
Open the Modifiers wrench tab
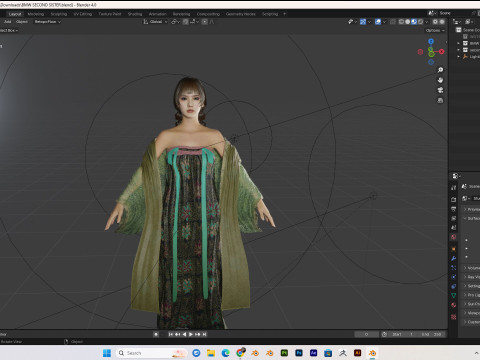454,258
